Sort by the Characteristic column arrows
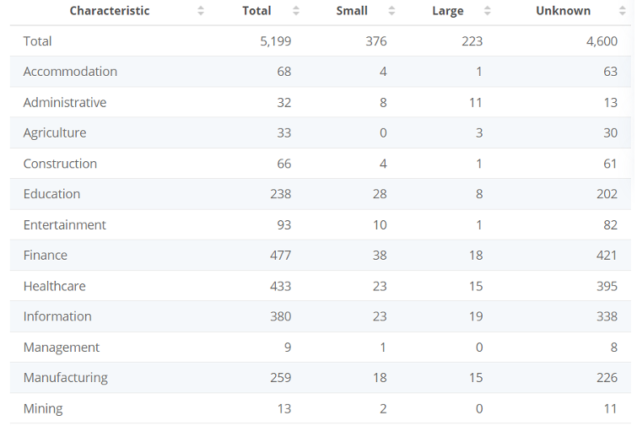637x426 pixels. 199,11
